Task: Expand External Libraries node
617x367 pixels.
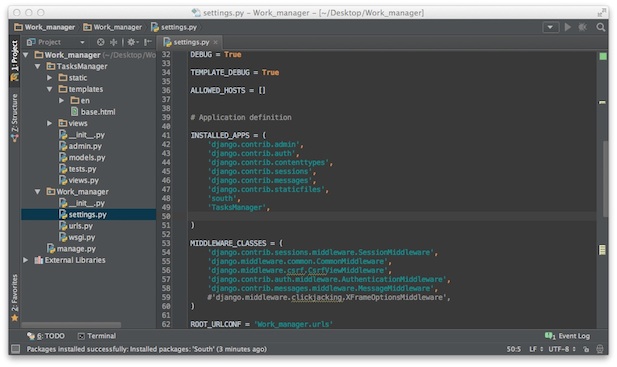Action: coord(26,260)
